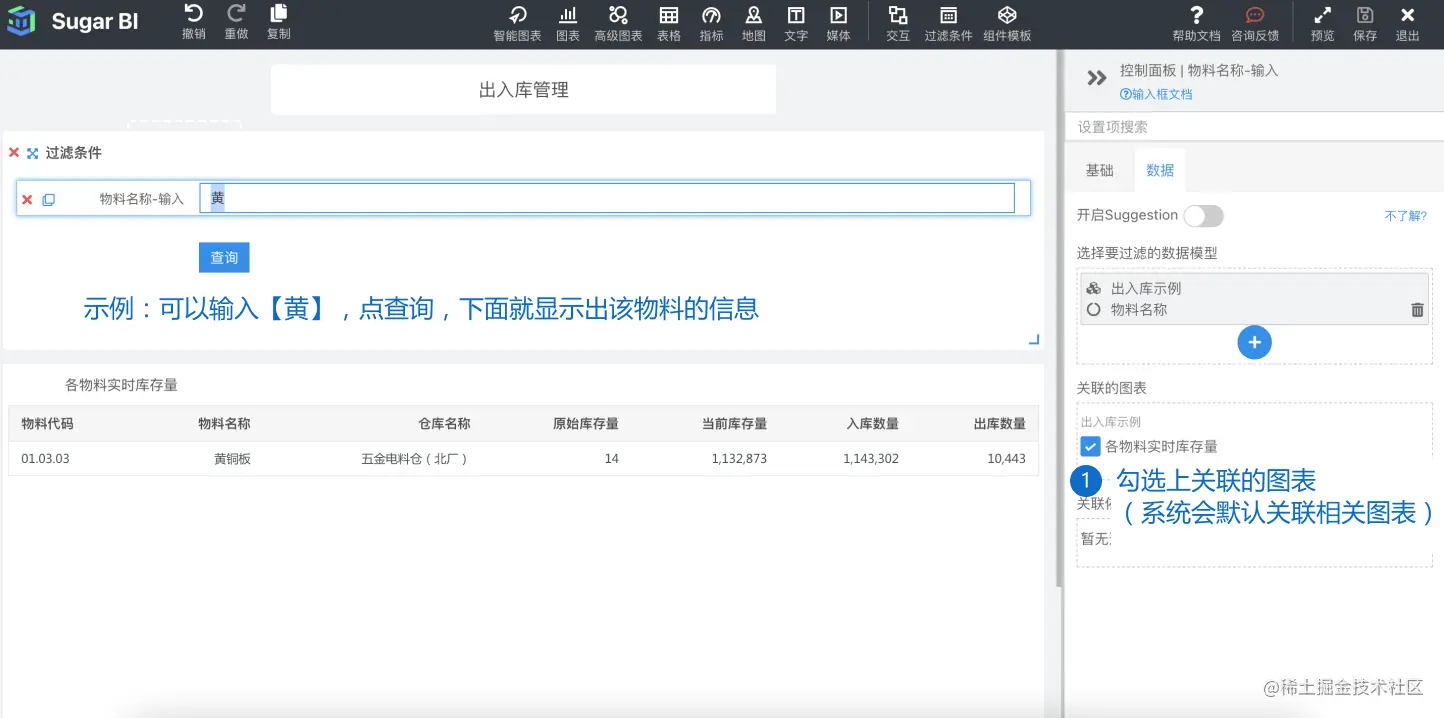Screen dimensions: 1444x718
Task: Insert a 表格 table component
Action: (x=669, y=24)
